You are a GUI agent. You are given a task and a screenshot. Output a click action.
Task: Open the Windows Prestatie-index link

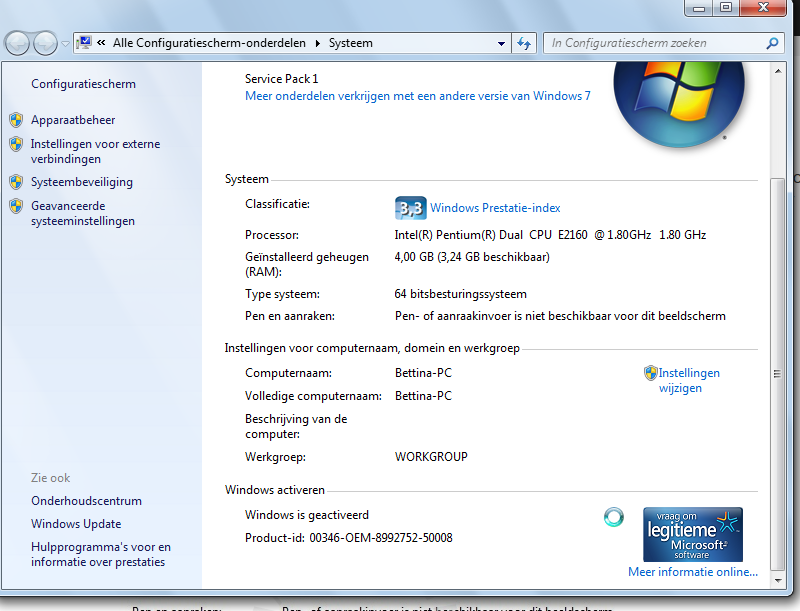[x=495, y=208]
